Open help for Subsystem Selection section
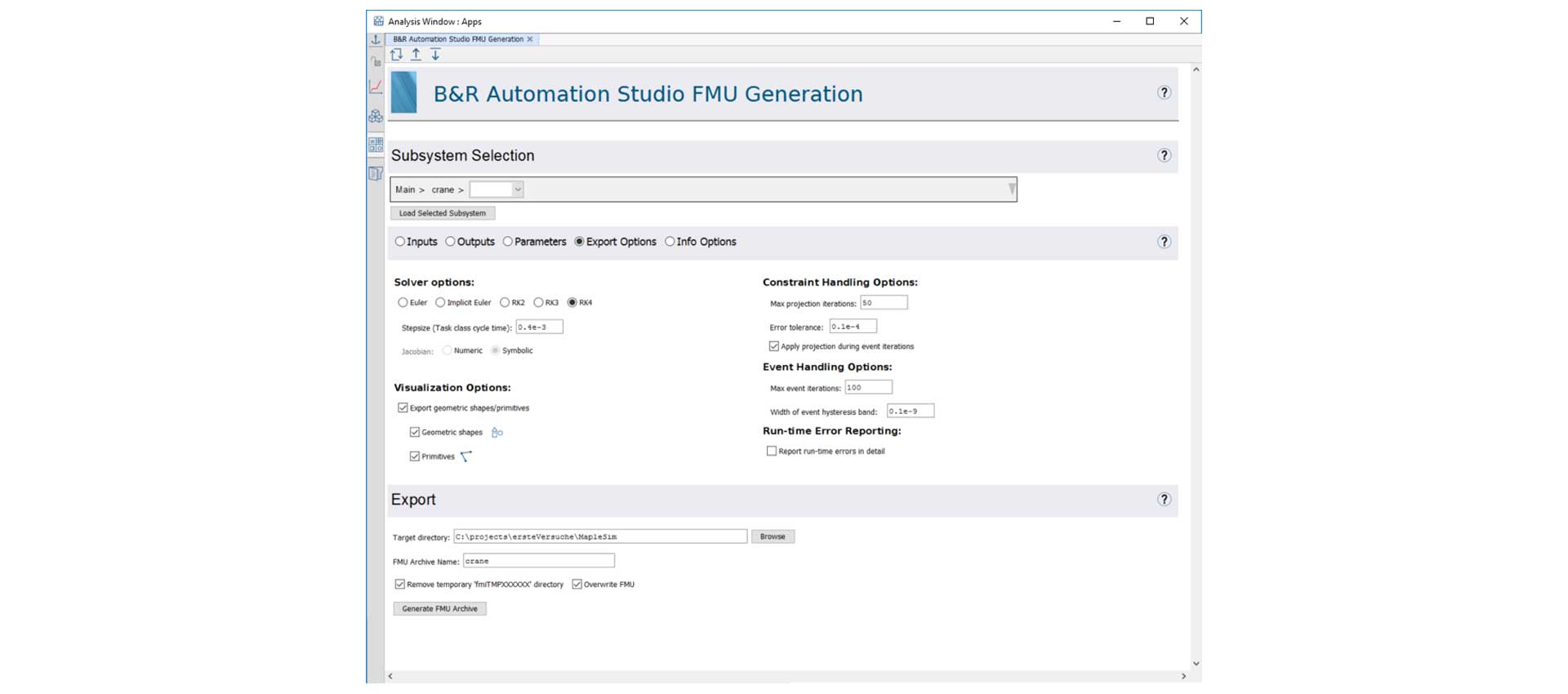 coord(1165,155)
